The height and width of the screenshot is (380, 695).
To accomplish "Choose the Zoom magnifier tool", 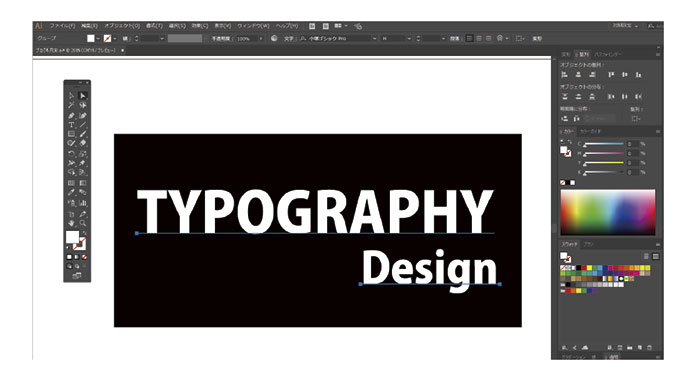I will (83, 223).
